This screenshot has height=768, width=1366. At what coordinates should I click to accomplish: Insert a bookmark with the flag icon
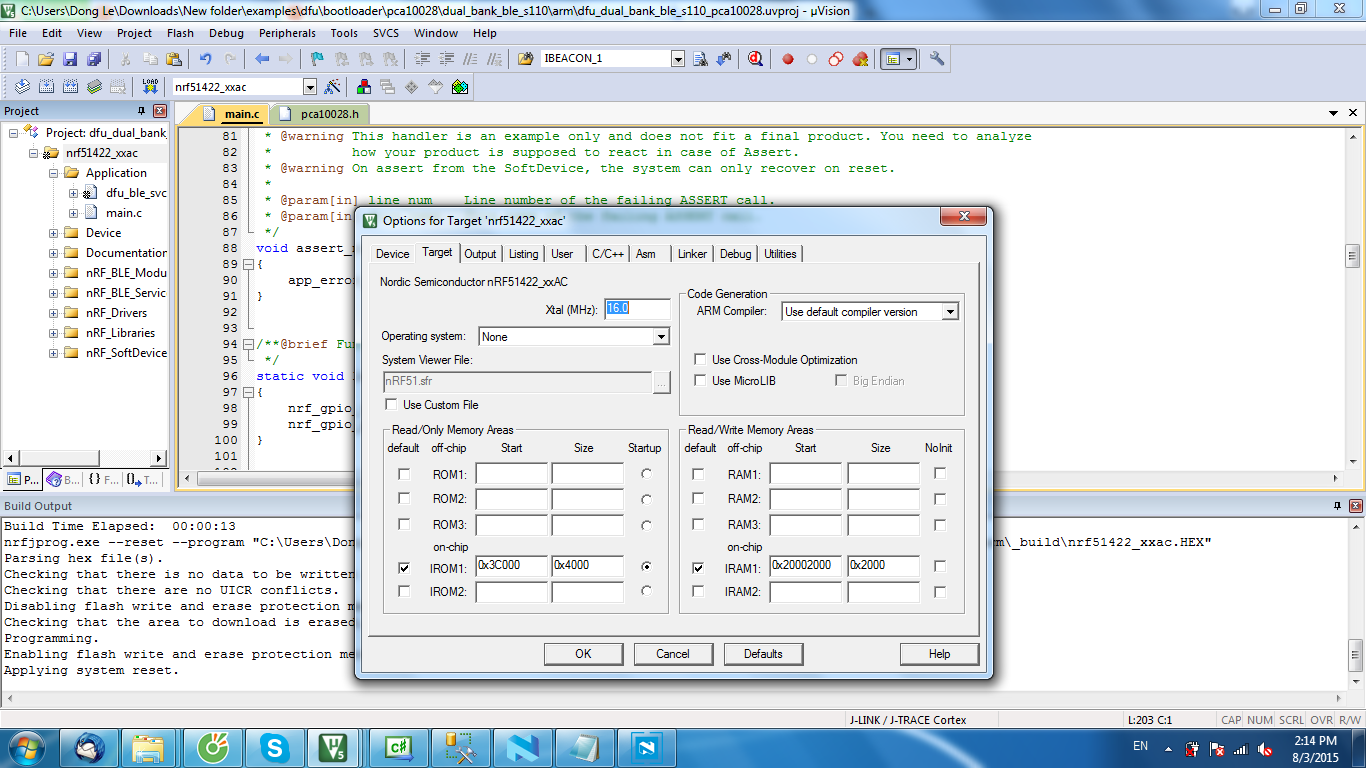point(317,59)
